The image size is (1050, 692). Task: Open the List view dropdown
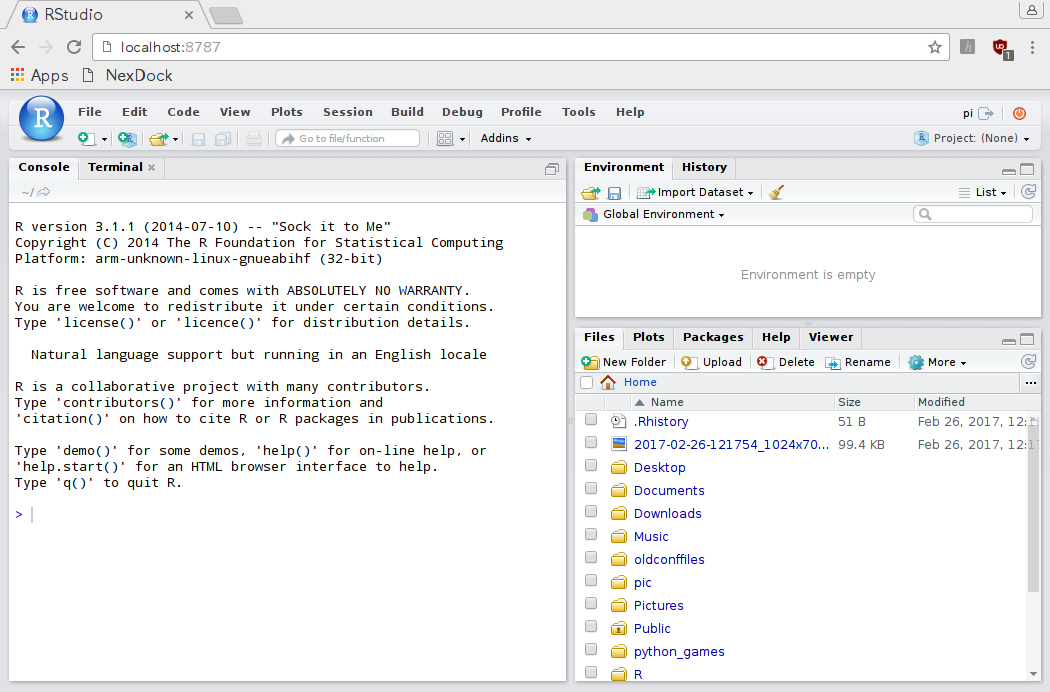(x=983, y=192)
